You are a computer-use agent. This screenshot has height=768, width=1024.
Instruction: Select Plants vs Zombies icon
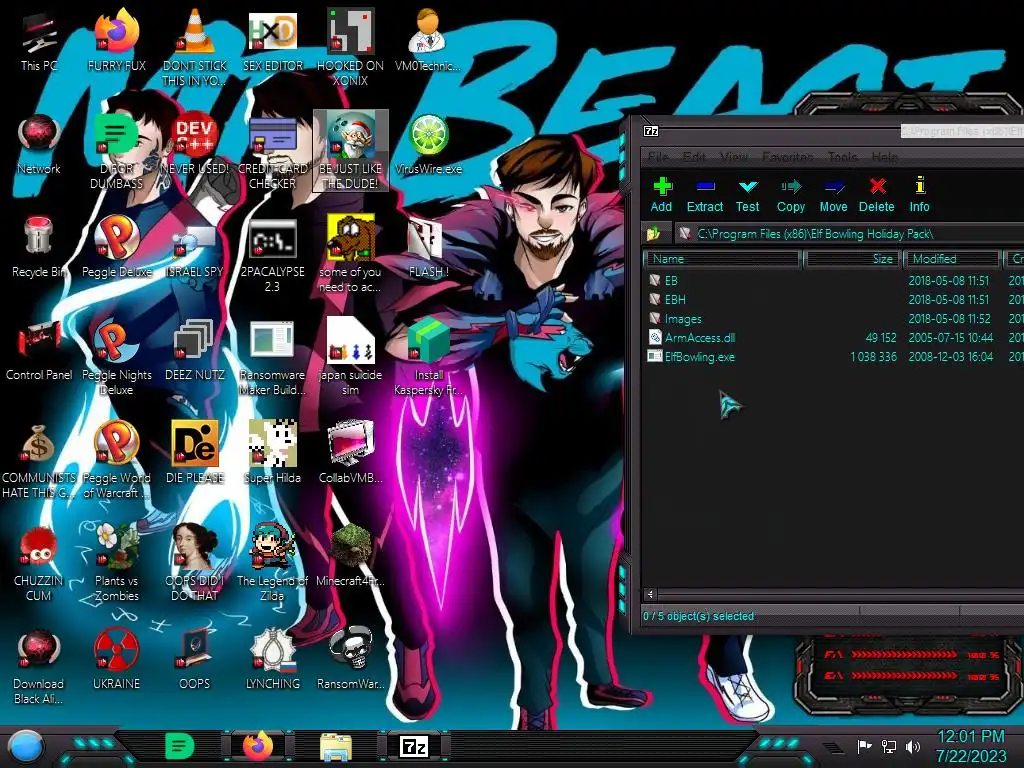click(116, 560)
